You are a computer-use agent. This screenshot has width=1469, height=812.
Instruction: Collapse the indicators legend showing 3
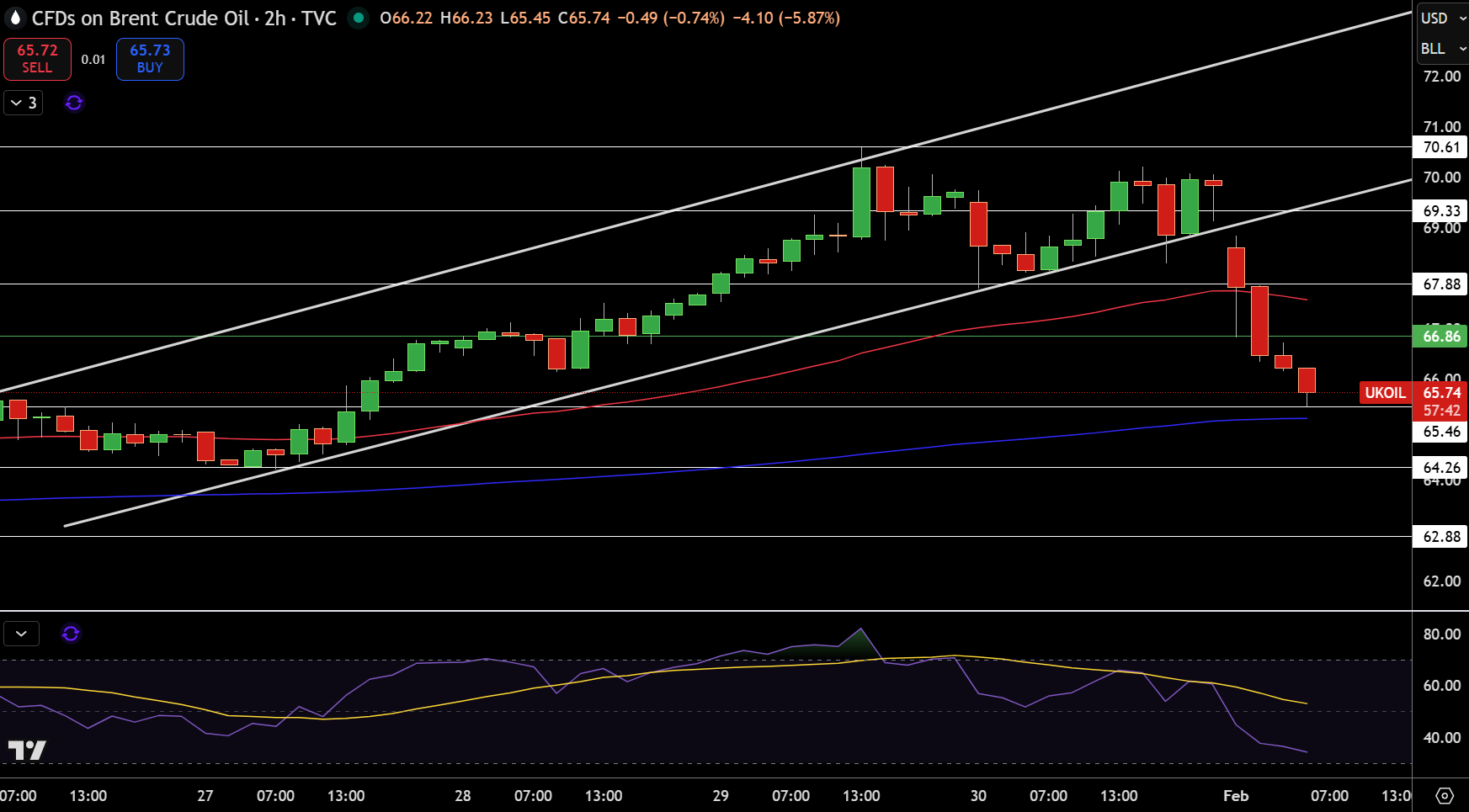(x=24, y=103)
